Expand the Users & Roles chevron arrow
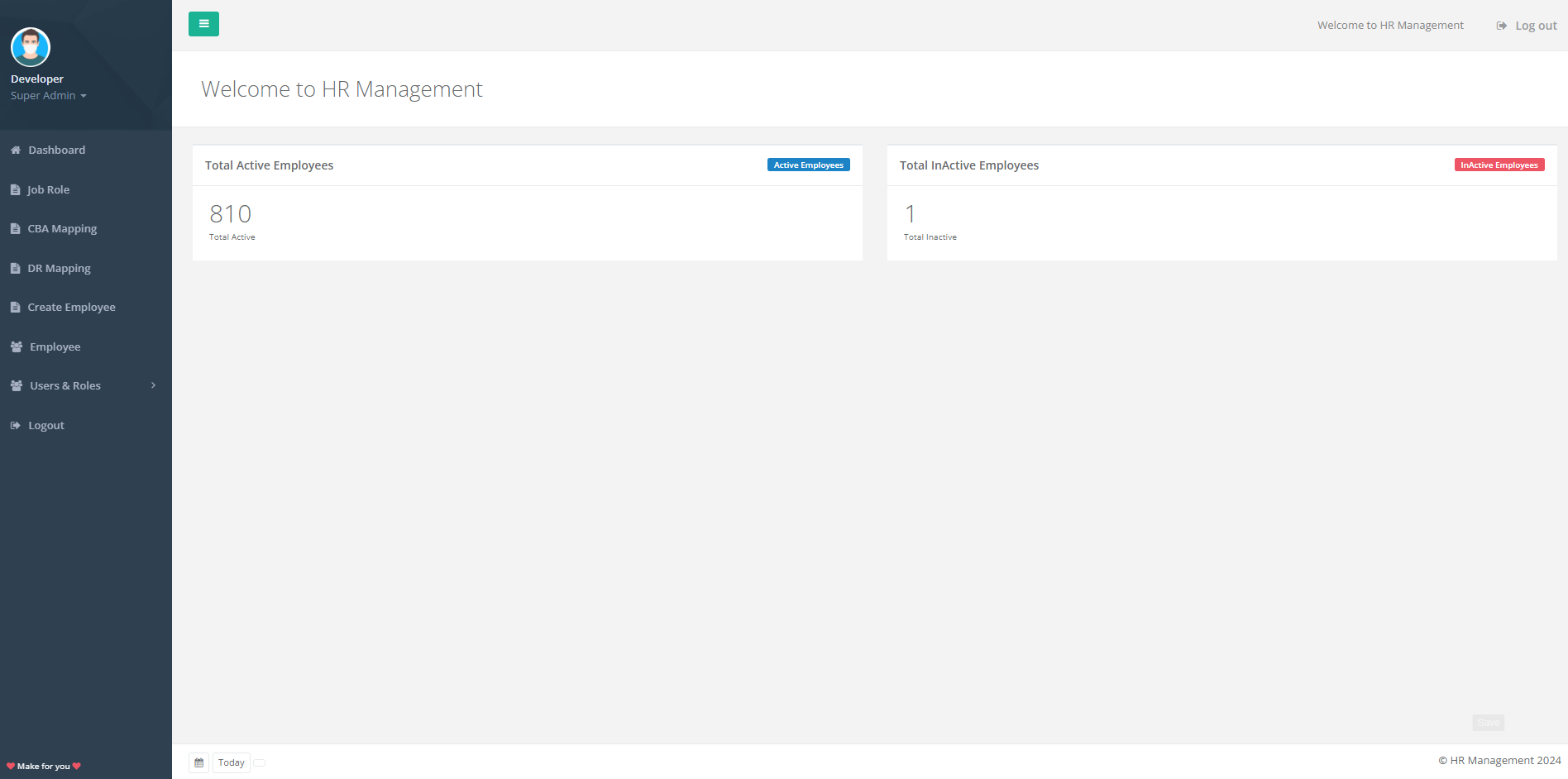 tap(153, 385)
